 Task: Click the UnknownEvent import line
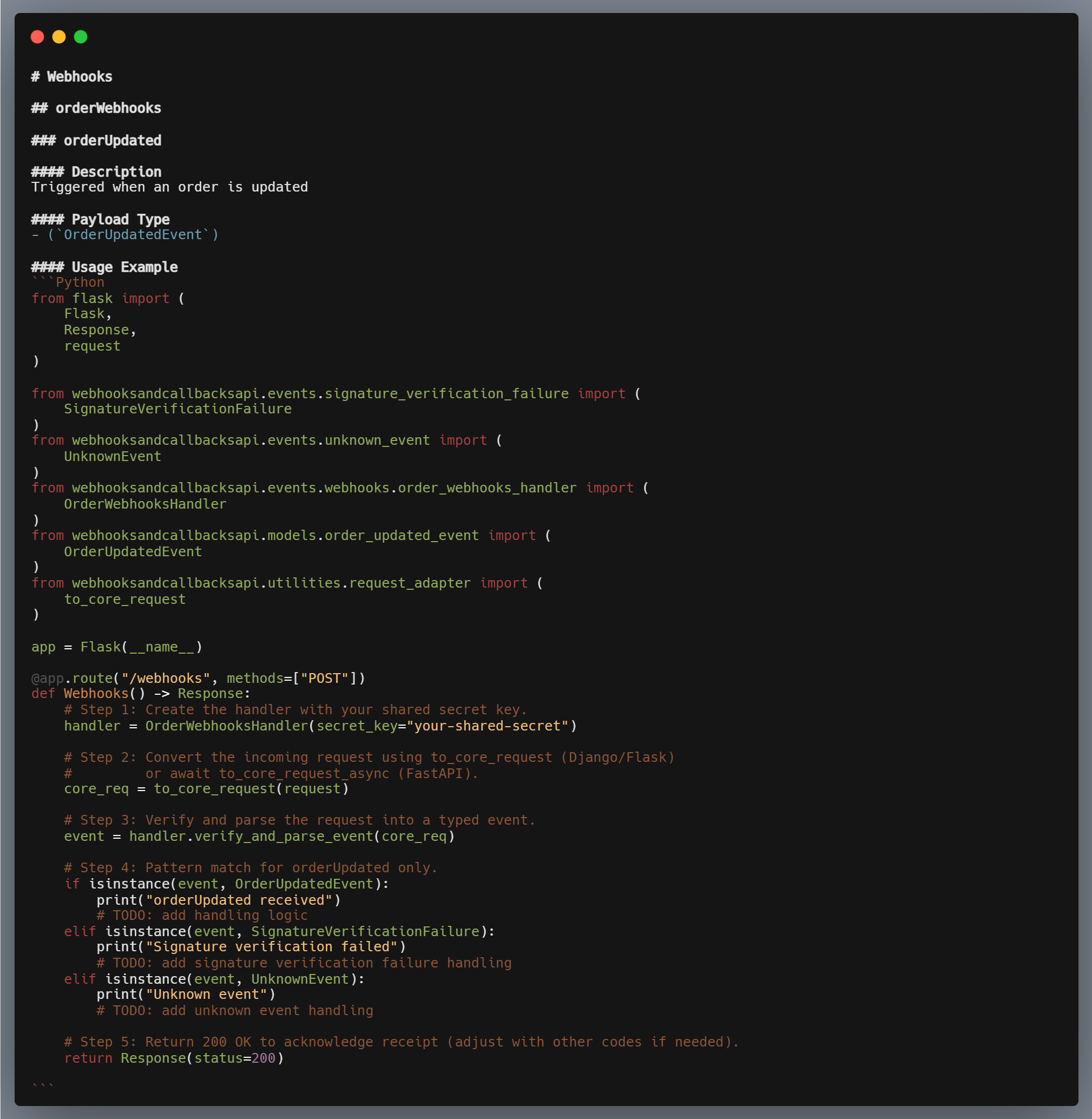point(112,456)
